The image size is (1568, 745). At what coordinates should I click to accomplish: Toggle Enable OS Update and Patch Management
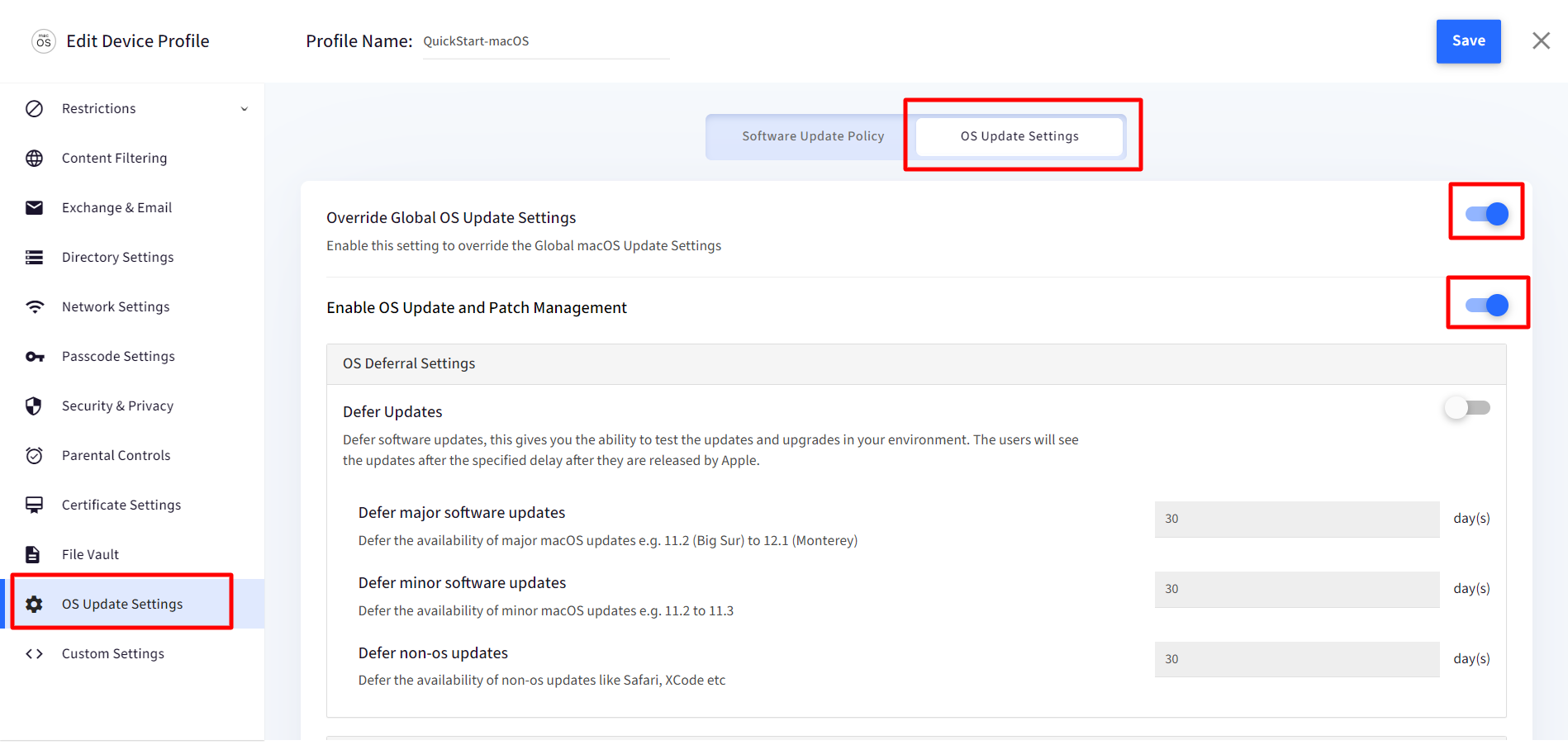pyautogui.click(x=1486, y=305)
